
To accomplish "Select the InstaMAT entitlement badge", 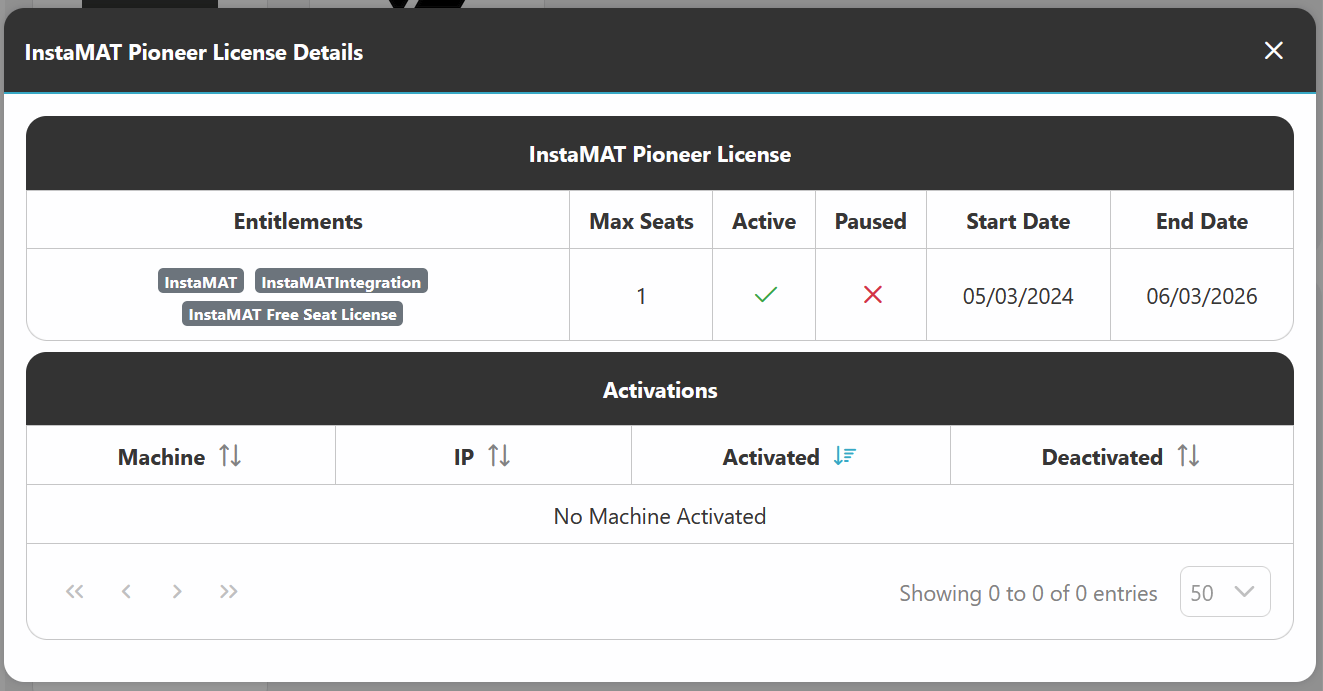I will [x=201, y=282].
